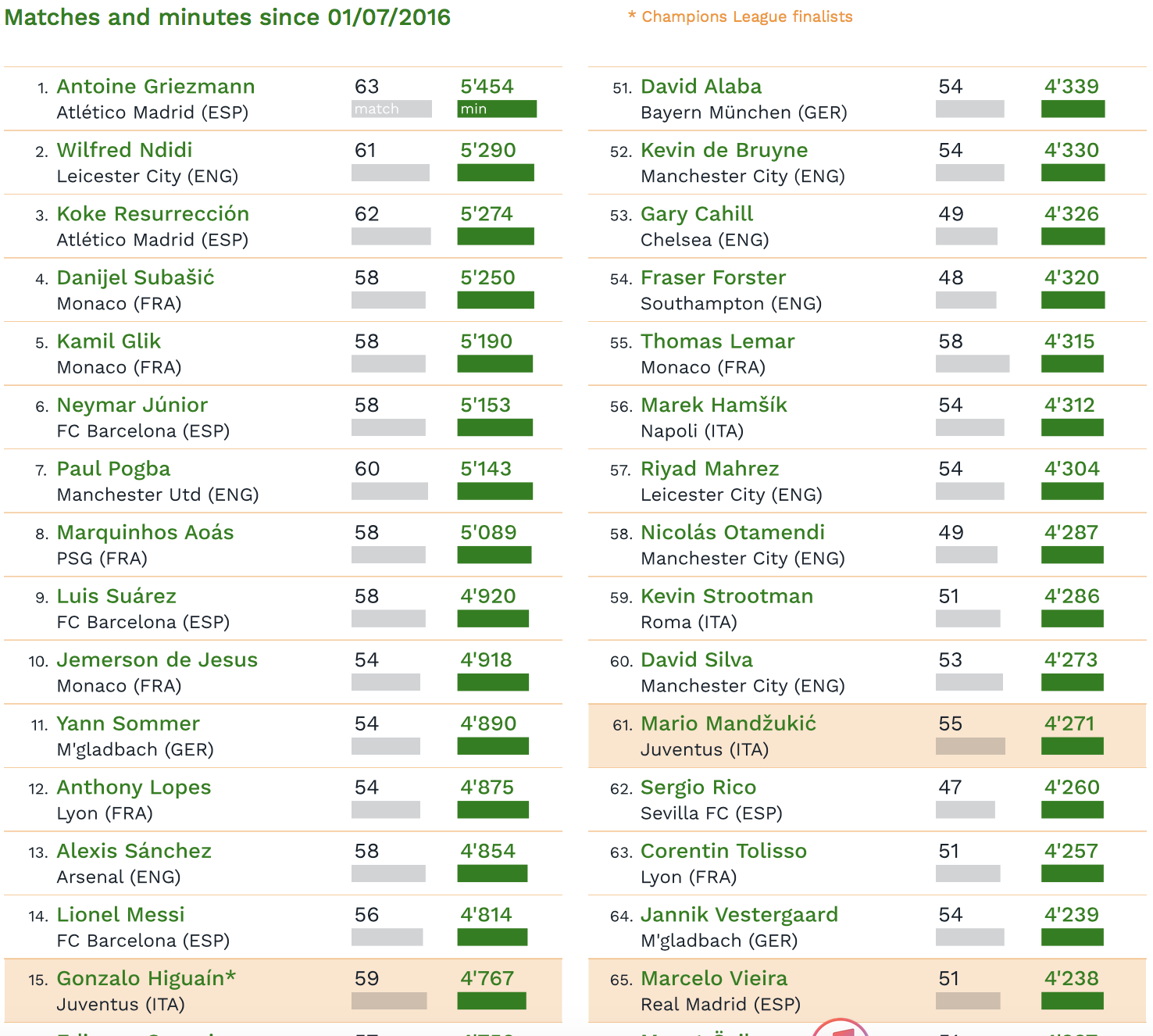1153x1036 pixels.
Task: Click 'Leicester City (ENG)' under Wilfred Ndidi
Action: pyautogui.click(x=148, y=177)
